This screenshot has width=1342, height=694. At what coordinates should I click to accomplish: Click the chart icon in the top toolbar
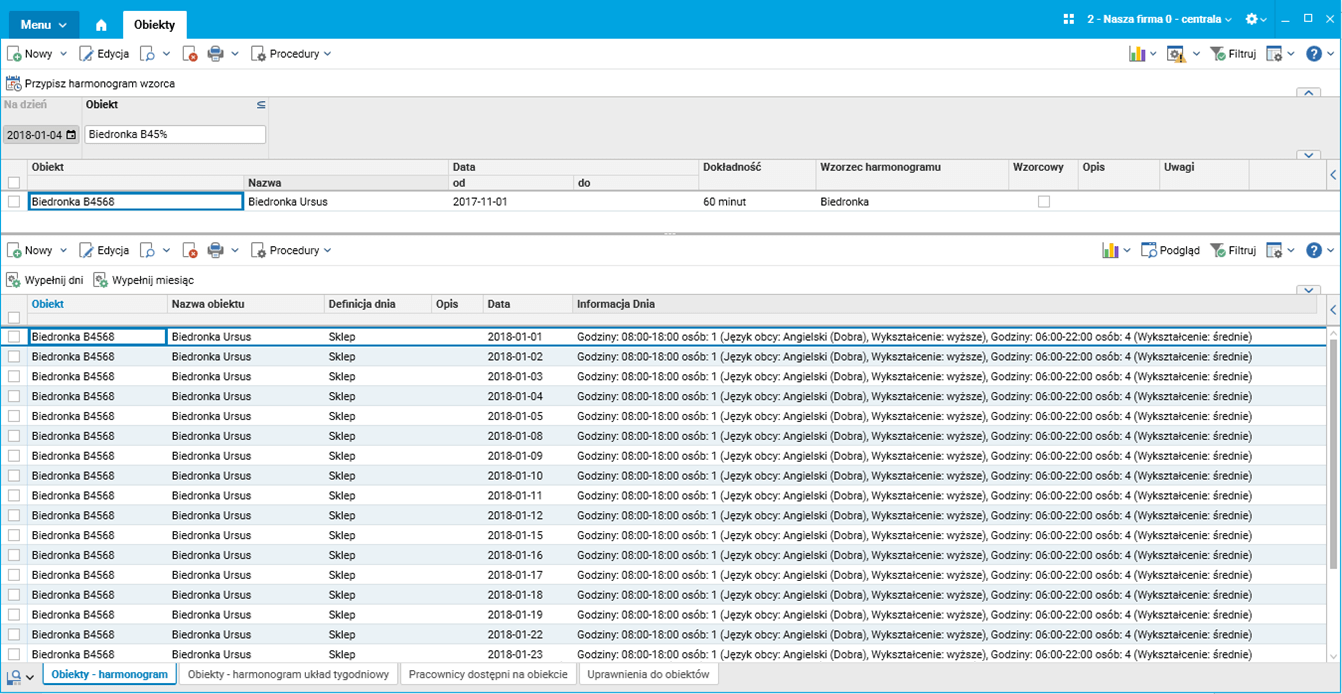click(1137, 54)
